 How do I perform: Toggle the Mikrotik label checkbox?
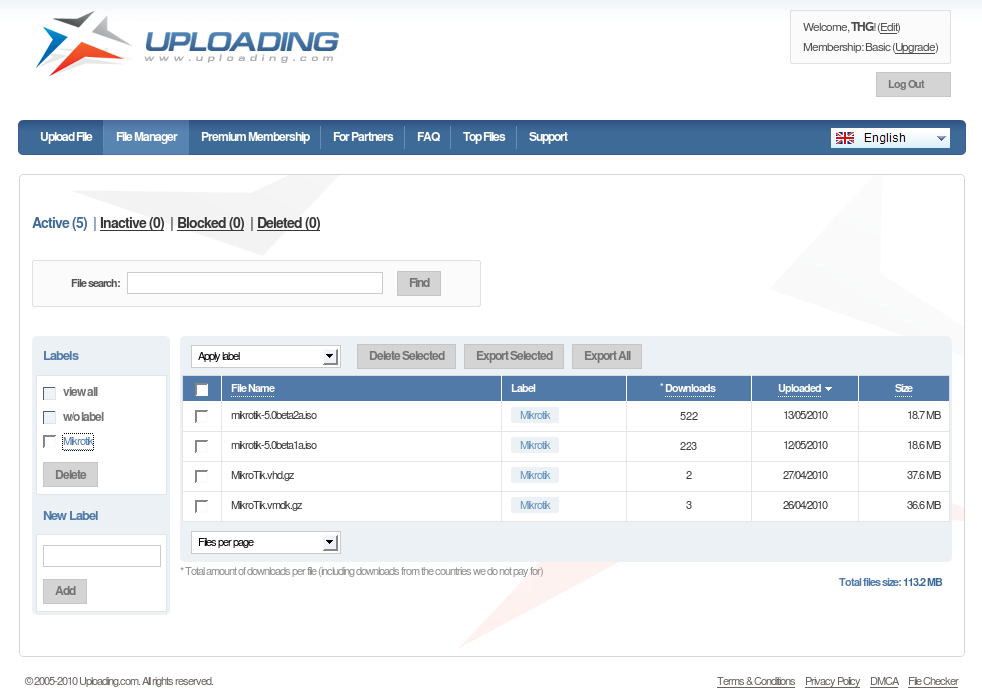click(x=49, y=441)
